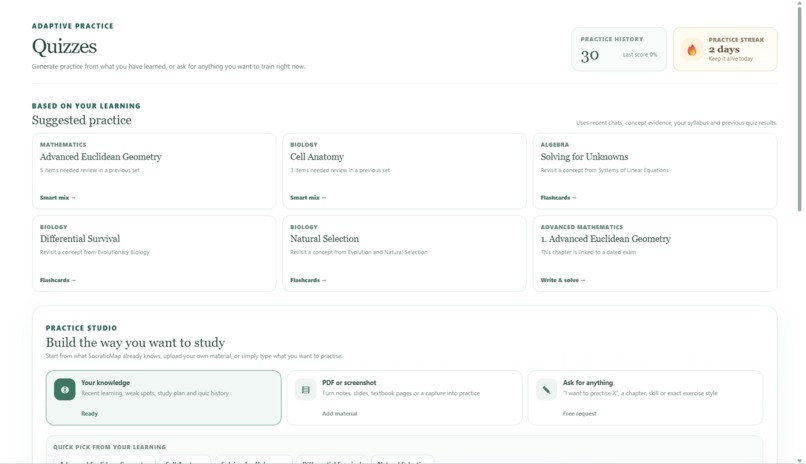Viewport: 806px width, 464px height.
Task: Click the Solving for Unknowns title
Action: coord(584,157)
